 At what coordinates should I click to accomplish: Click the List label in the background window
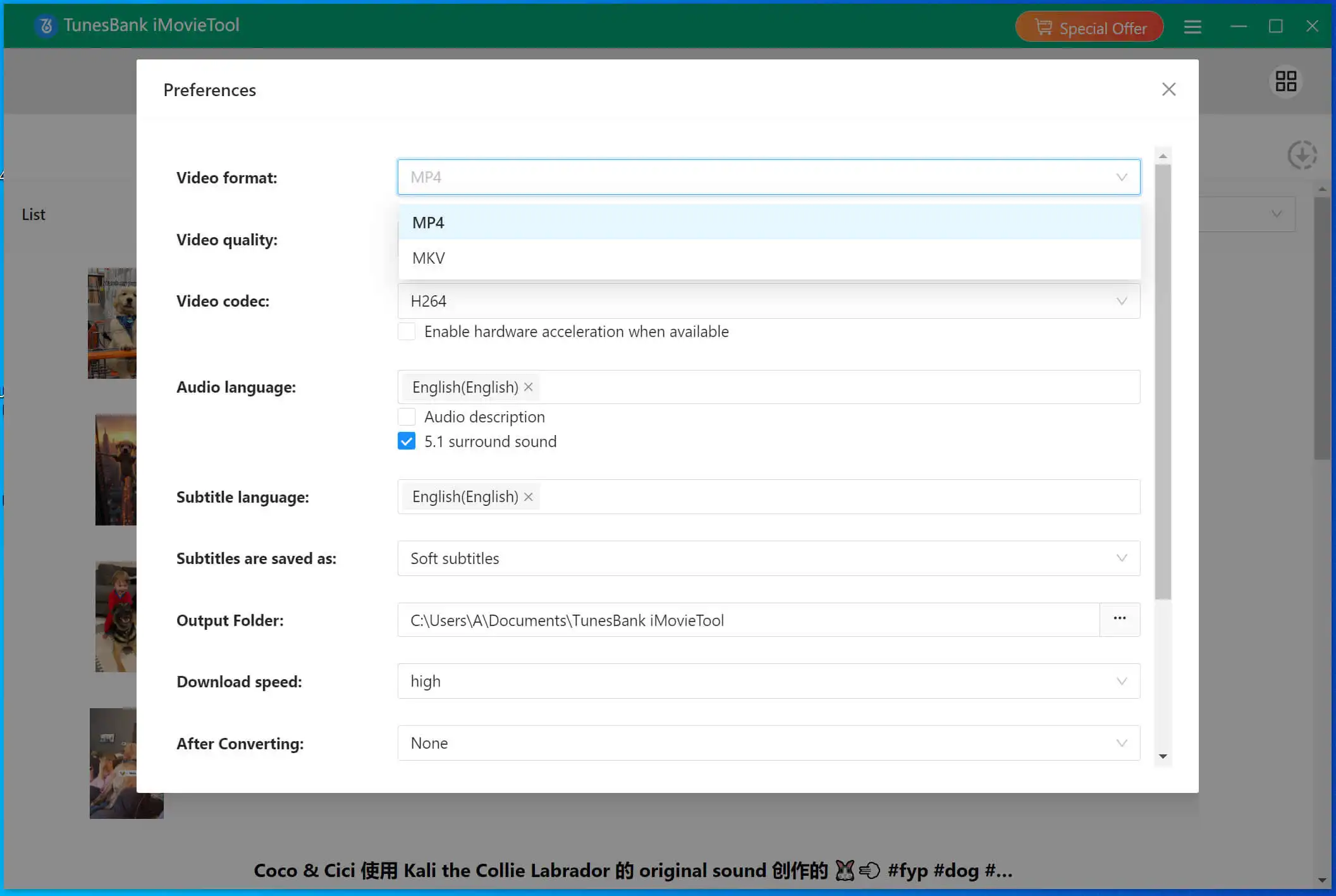click(x=34, y=215)
